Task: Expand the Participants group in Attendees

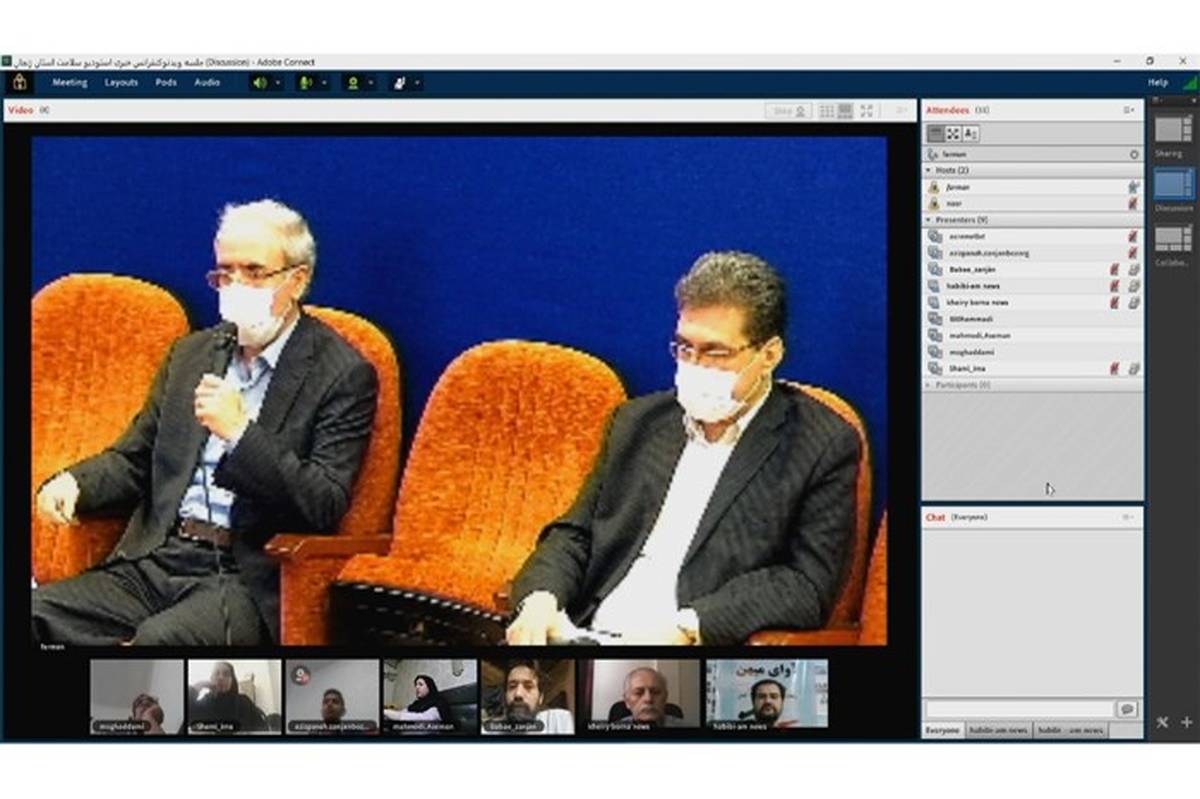Action: pyautogui.click(x=929, y=385)
